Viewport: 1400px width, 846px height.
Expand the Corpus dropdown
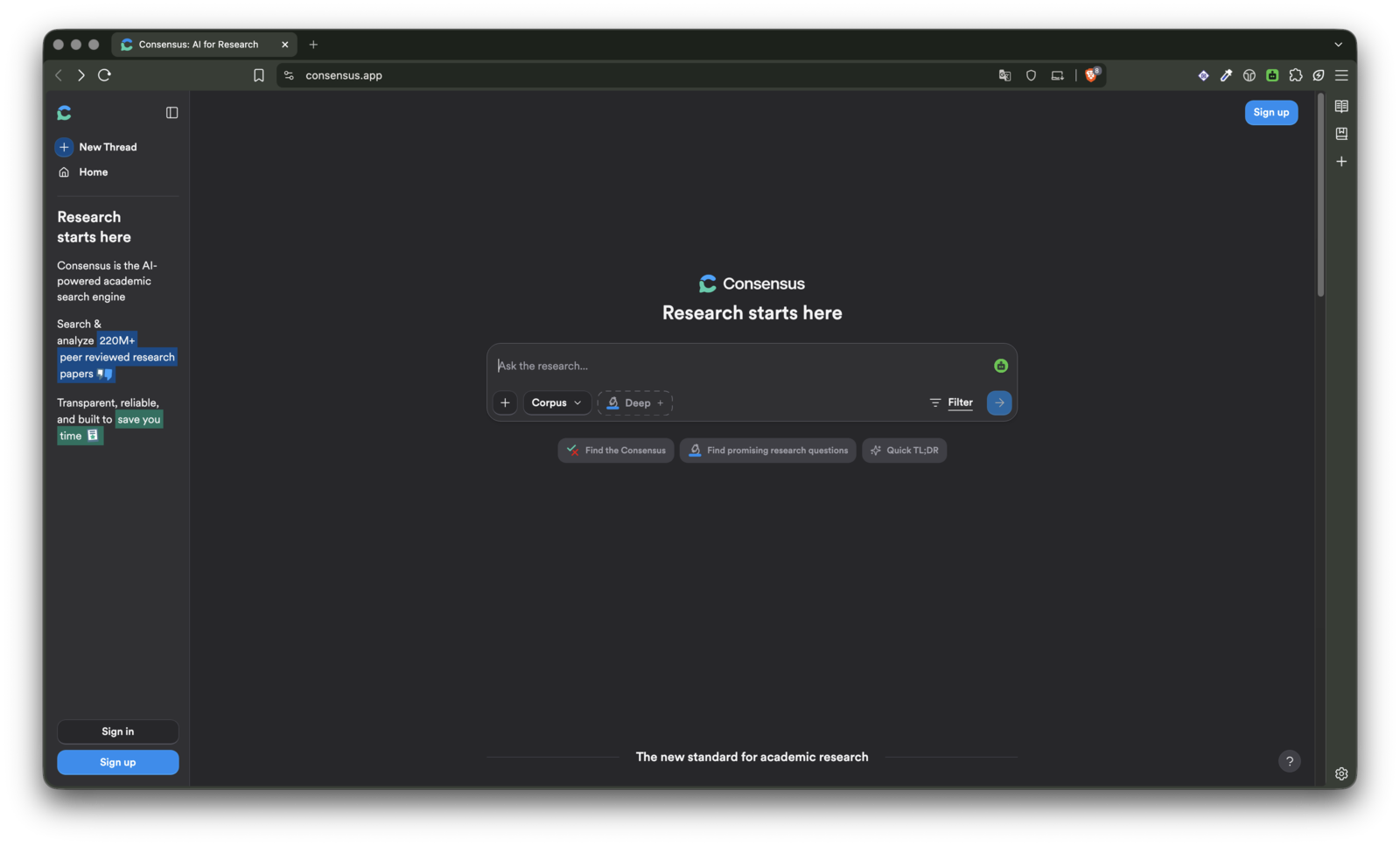click(x=556, y=402)
